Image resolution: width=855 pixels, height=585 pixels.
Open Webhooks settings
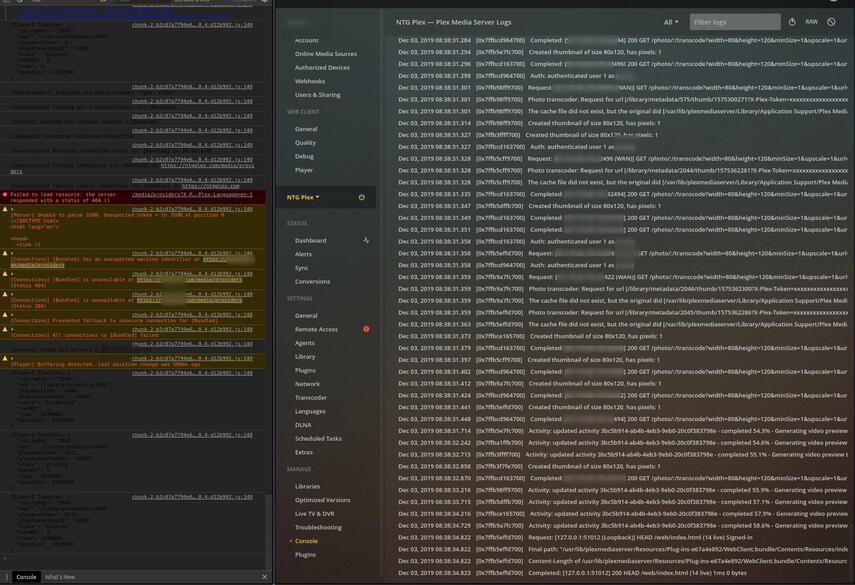[x=310, y=81]
